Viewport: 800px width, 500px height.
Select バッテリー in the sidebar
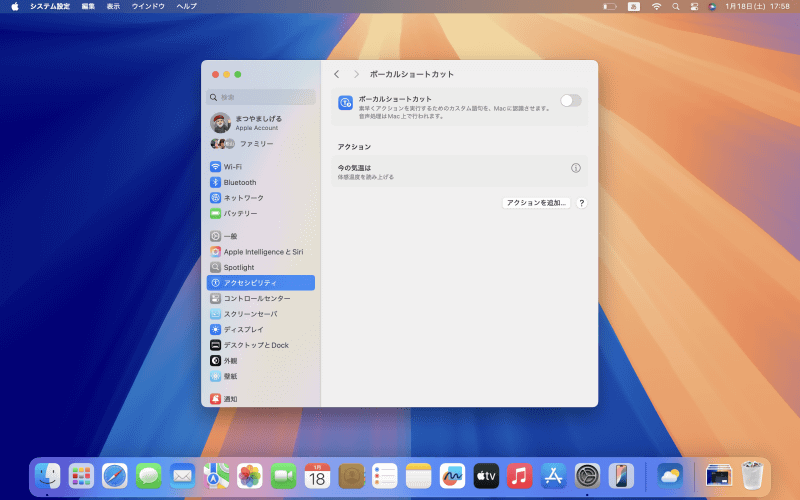tap(261, 213)
